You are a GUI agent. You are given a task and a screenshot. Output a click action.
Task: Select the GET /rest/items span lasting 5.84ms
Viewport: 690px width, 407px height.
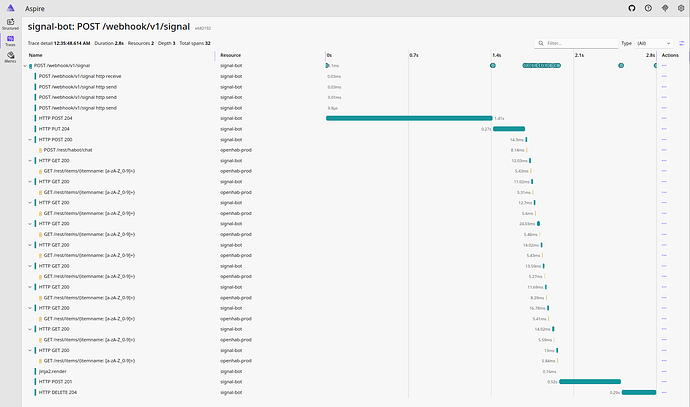point(89,361)
